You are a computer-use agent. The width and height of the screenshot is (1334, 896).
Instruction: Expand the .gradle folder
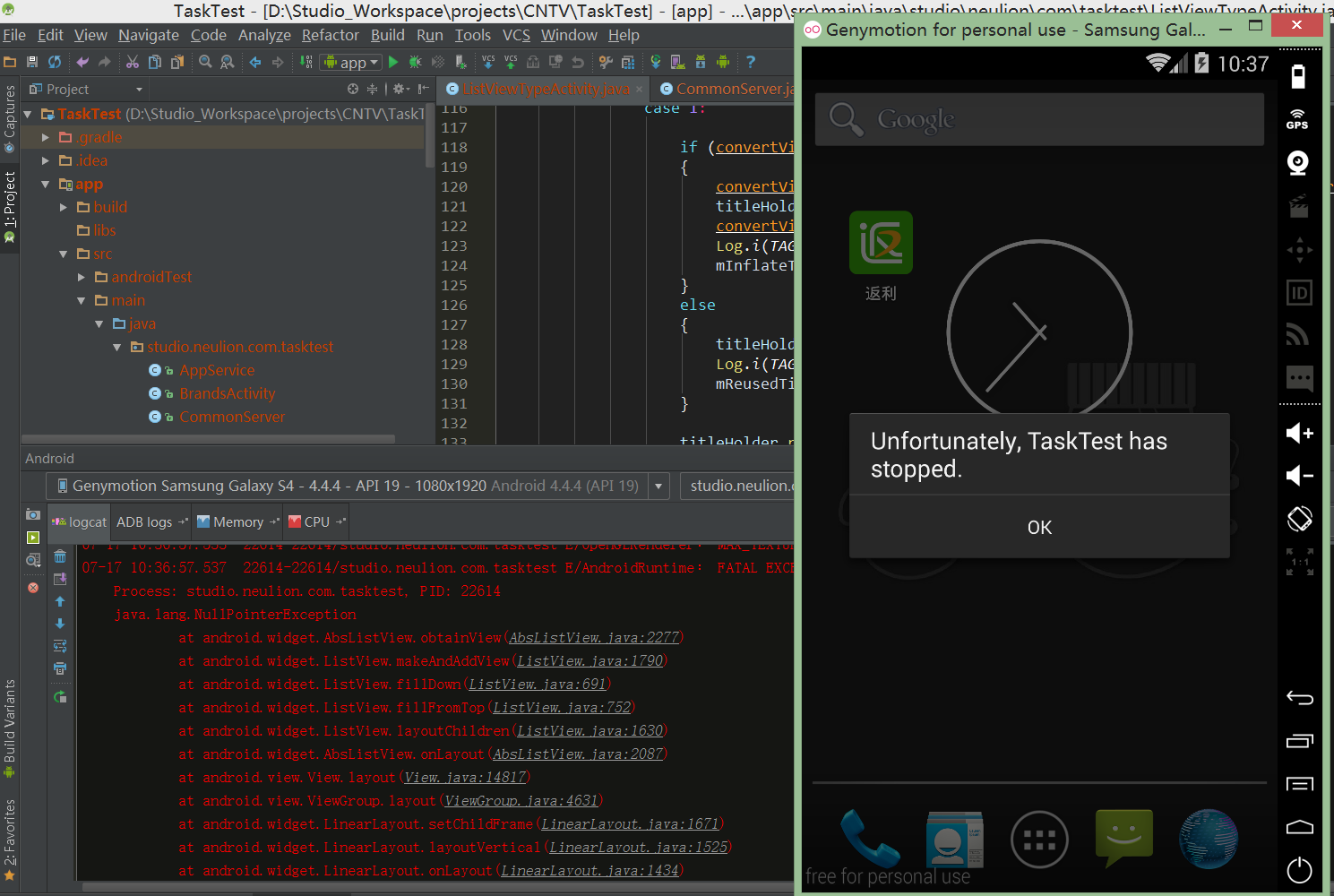[x=46, y=137]
